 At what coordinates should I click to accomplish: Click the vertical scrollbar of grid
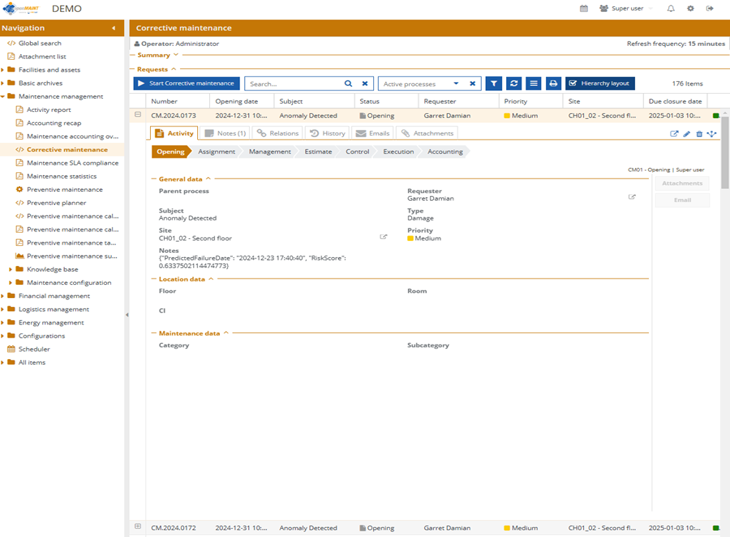(724, 151)
